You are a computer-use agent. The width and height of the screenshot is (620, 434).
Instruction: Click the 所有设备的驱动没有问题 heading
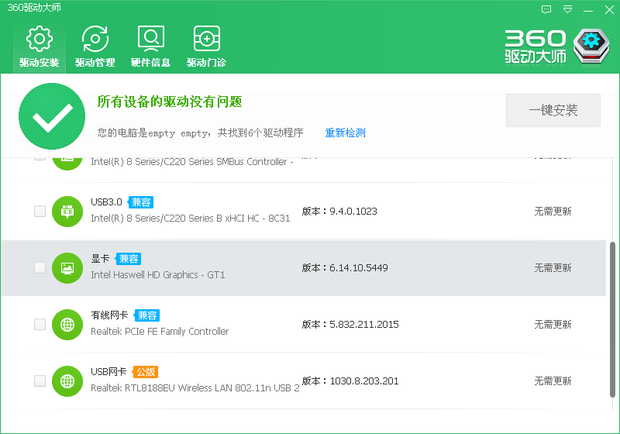(x=170, y=102)
